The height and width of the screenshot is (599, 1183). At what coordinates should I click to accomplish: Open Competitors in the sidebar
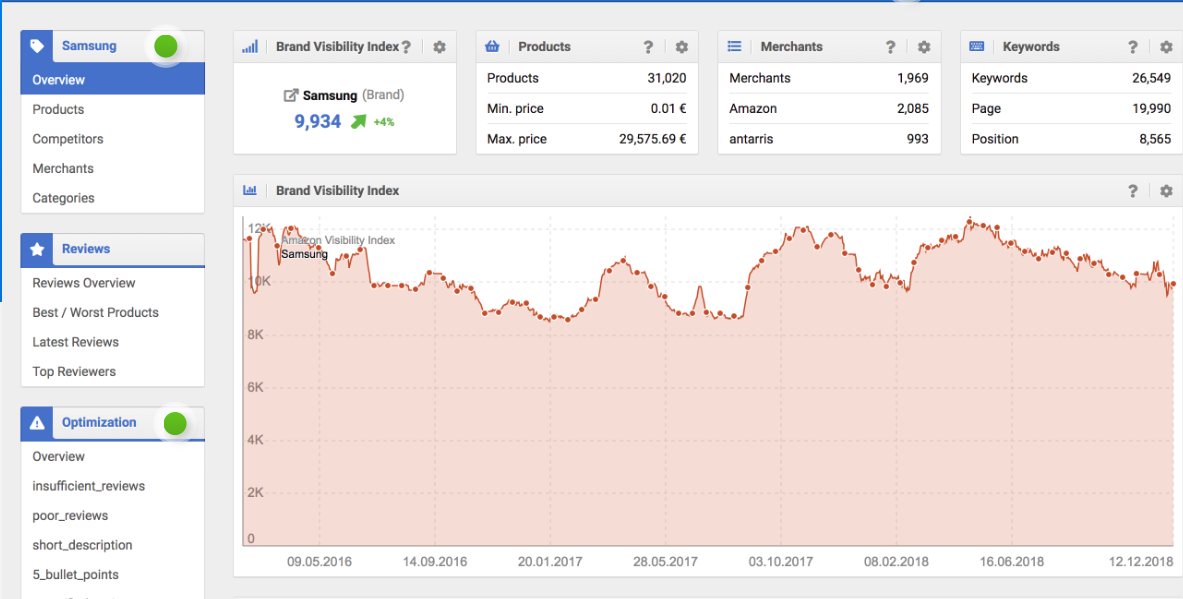[x=68, y=139]
